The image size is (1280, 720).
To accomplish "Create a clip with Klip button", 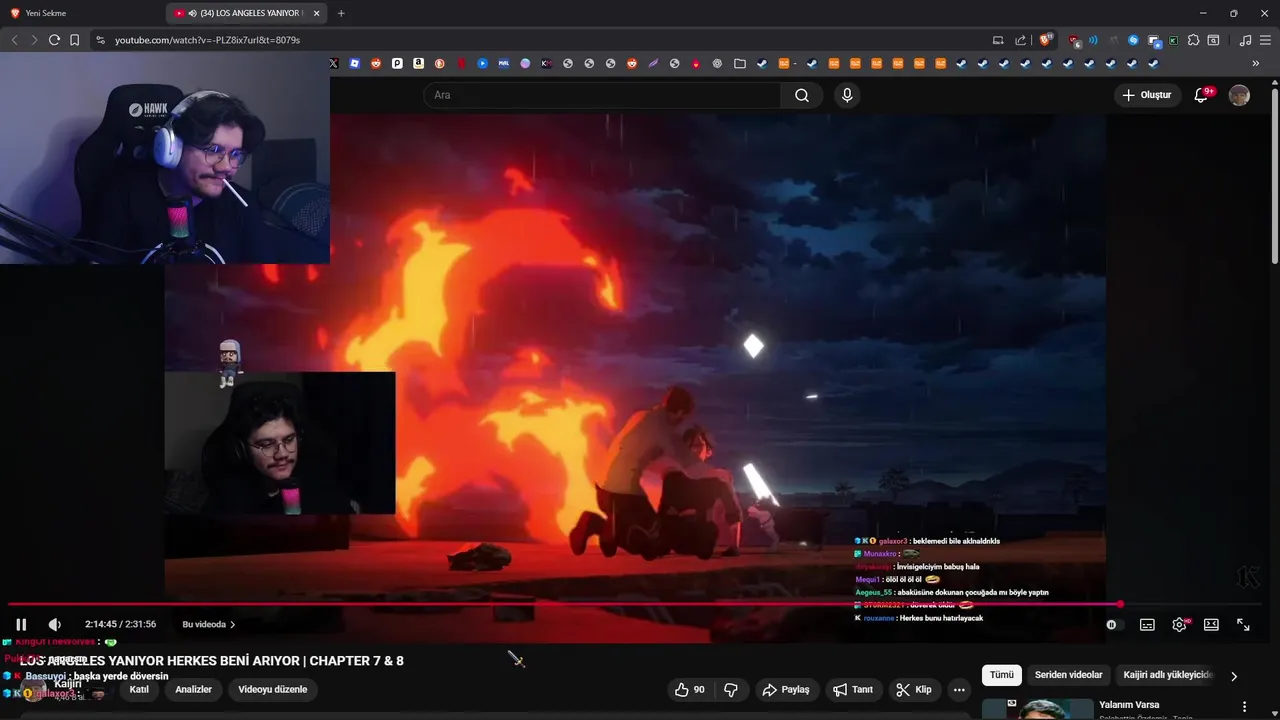I will click(x=914, y=689).
